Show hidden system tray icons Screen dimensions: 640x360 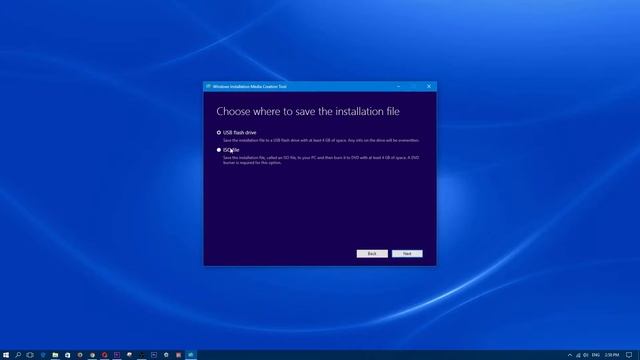(x=570, y=355)
